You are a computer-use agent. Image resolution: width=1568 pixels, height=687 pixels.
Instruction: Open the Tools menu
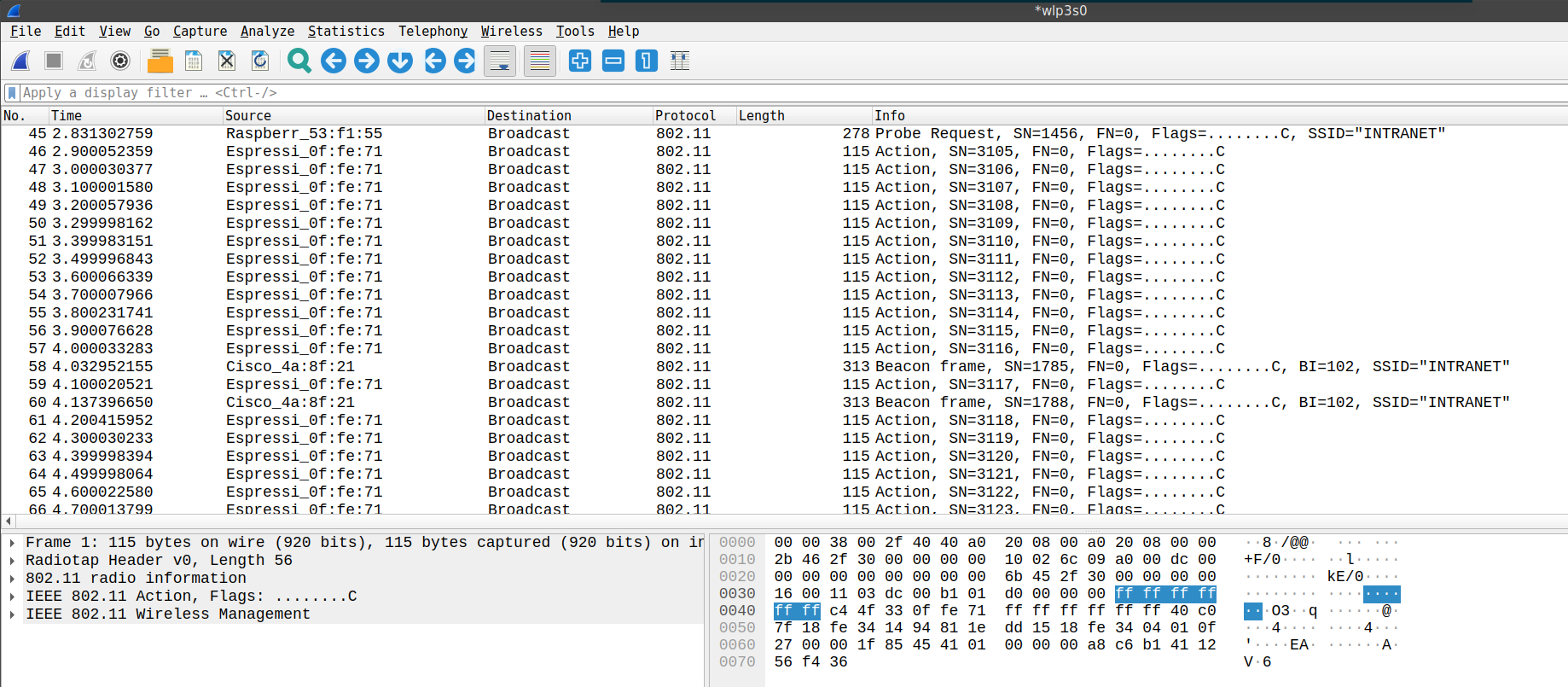(x=575, y=31)
